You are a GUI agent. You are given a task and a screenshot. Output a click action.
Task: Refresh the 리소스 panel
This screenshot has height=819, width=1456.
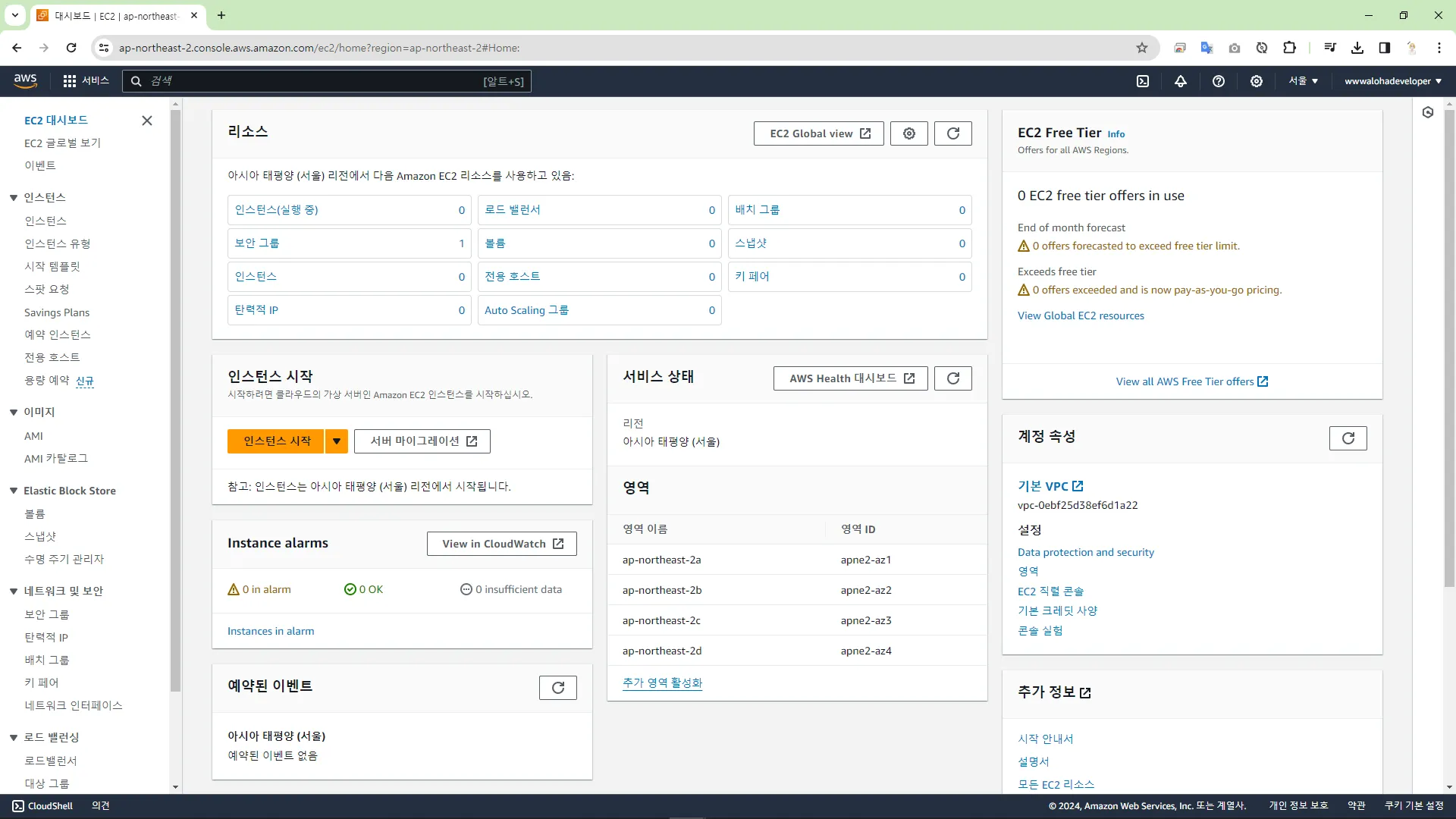953,133
